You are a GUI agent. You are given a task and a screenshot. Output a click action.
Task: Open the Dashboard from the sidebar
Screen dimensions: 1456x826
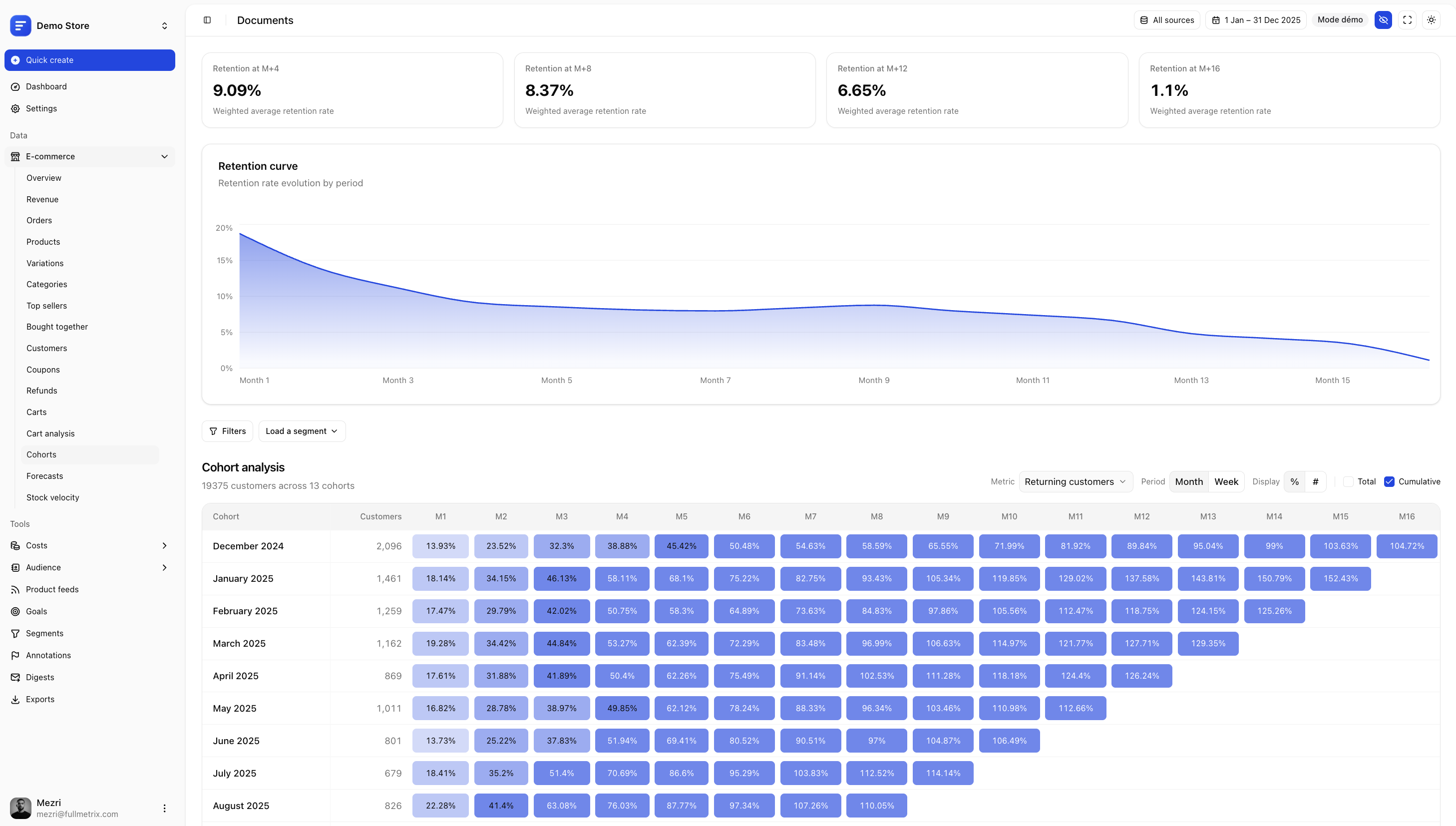(x=46, y=86)
